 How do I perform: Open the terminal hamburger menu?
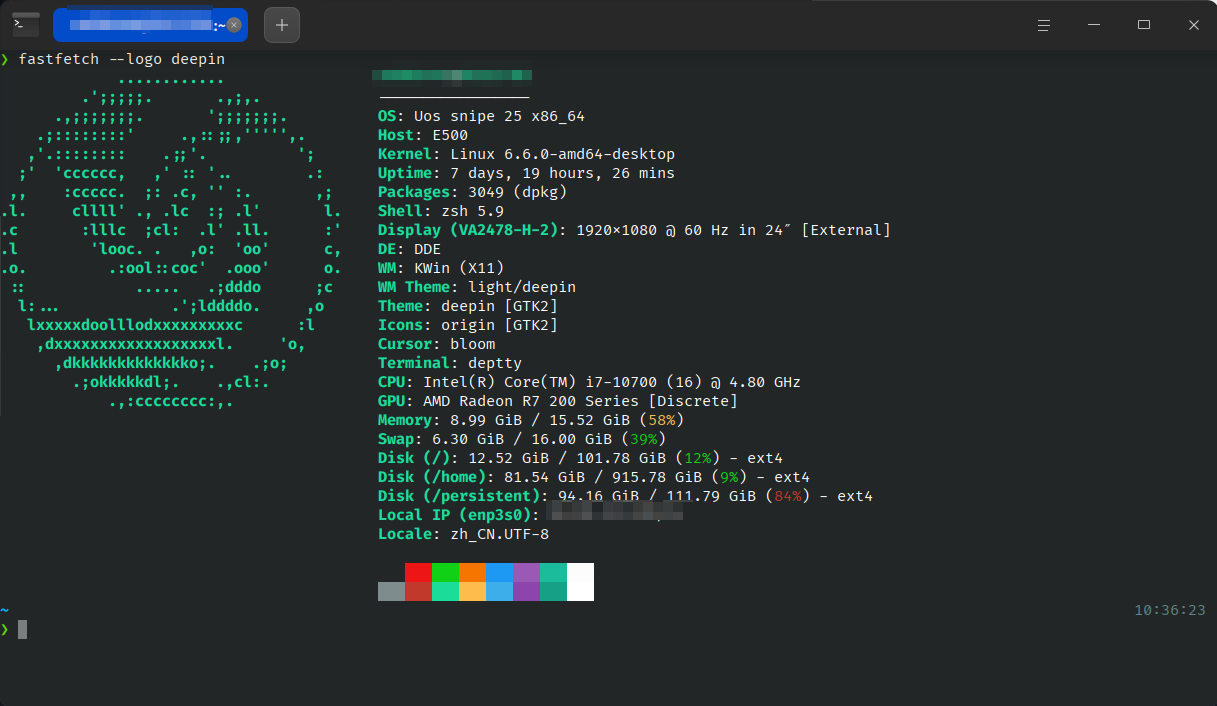click(1044, 25)
